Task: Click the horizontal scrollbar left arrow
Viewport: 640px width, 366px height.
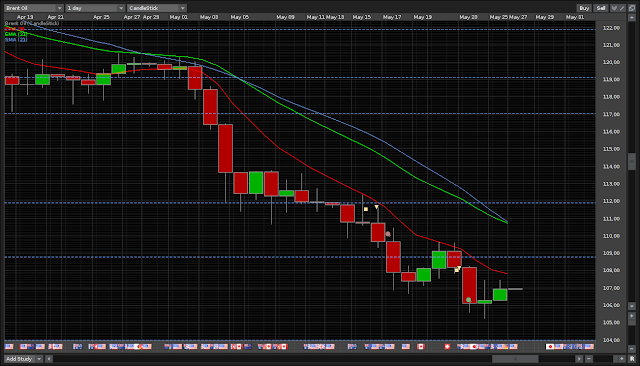Action: coord(49,359)
